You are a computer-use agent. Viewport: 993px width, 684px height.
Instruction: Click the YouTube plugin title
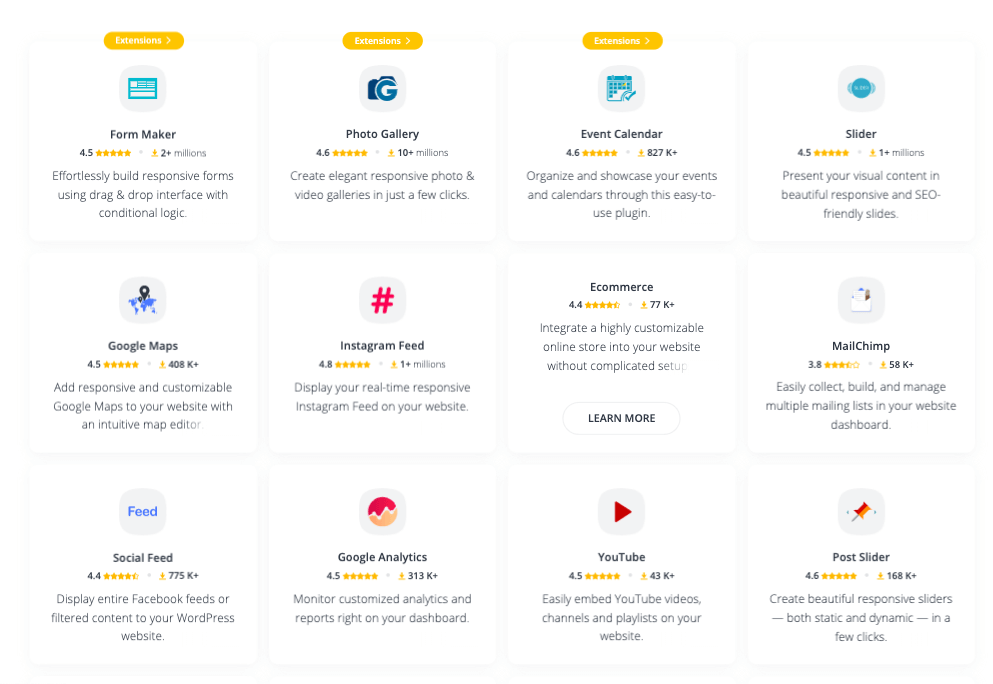click(621, 557)
